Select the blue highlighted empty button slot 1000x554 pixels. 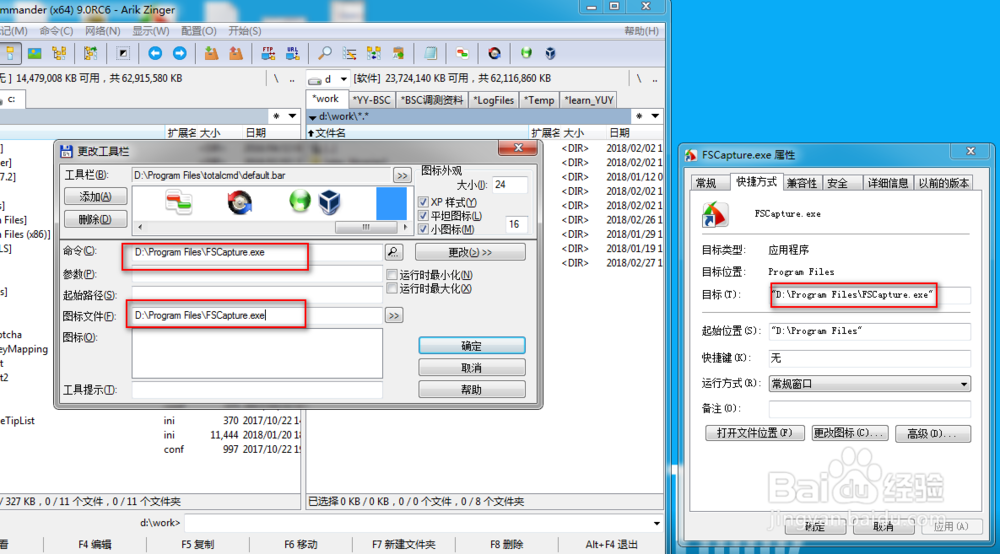click(391, 203)
